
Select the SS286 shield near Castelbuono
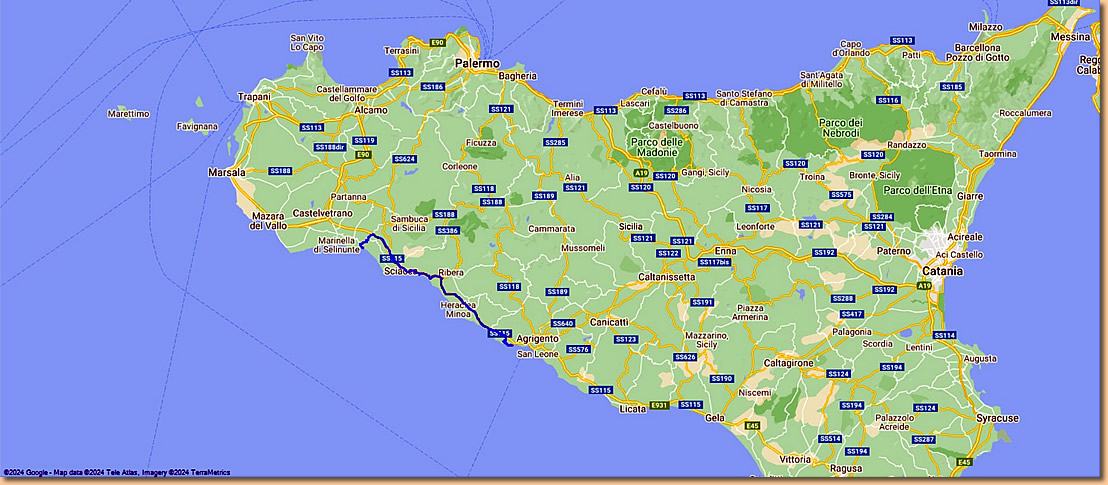676,110
